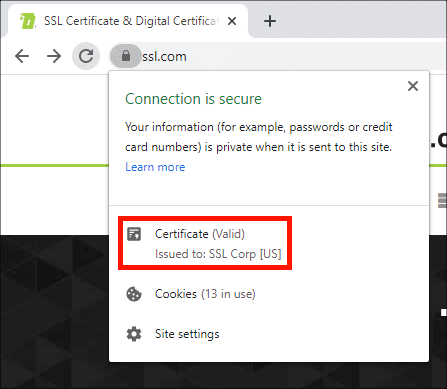Reload the ssl.com page
Viewport: 447px width, 389px height.
pos(86,56)
